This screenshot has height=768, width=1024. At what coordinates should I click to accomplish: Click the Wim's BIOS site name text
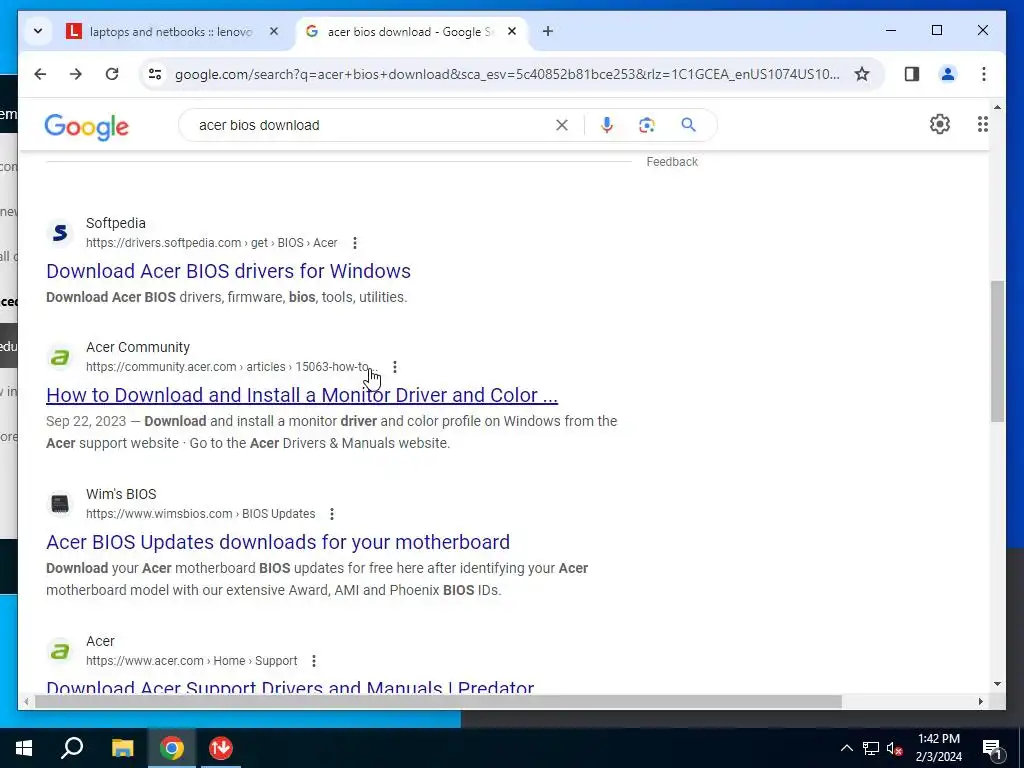121,494
